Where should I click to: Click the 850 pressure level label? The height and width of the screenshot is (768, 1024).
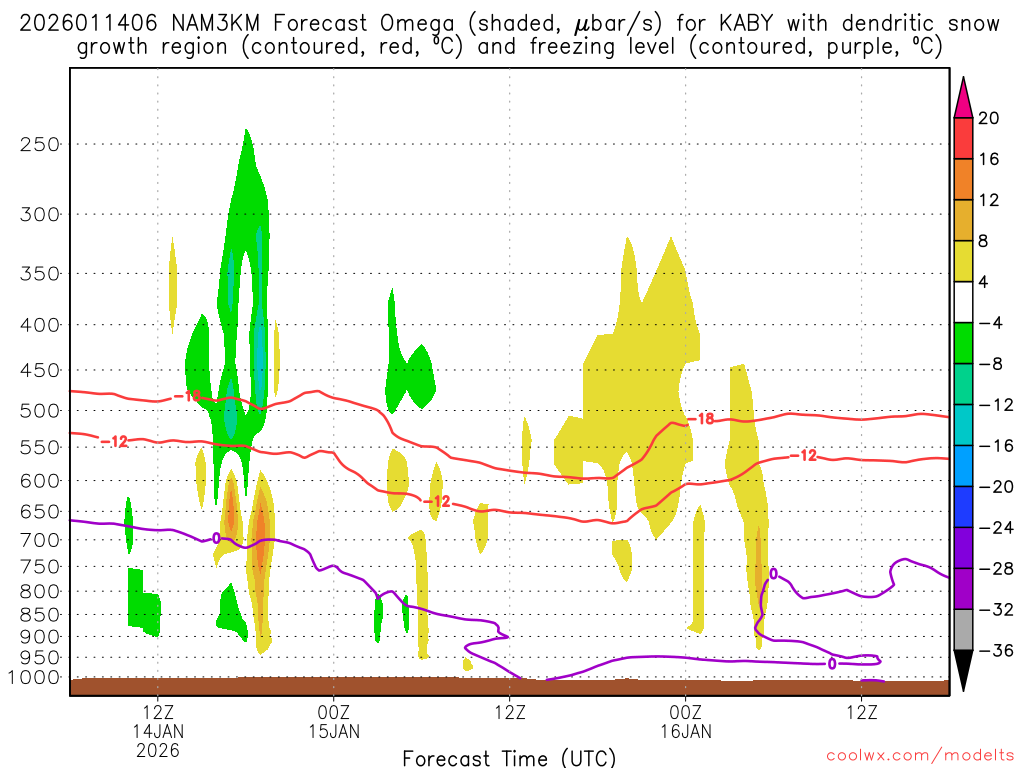pyautogui.click(x=40, y=615)
